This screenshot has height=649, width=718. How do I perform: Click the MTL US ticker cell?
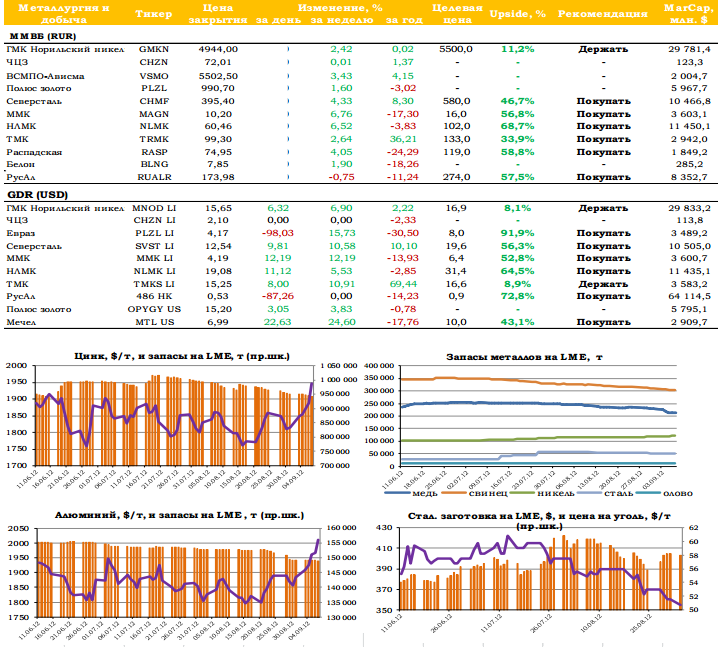click(154, 322)
